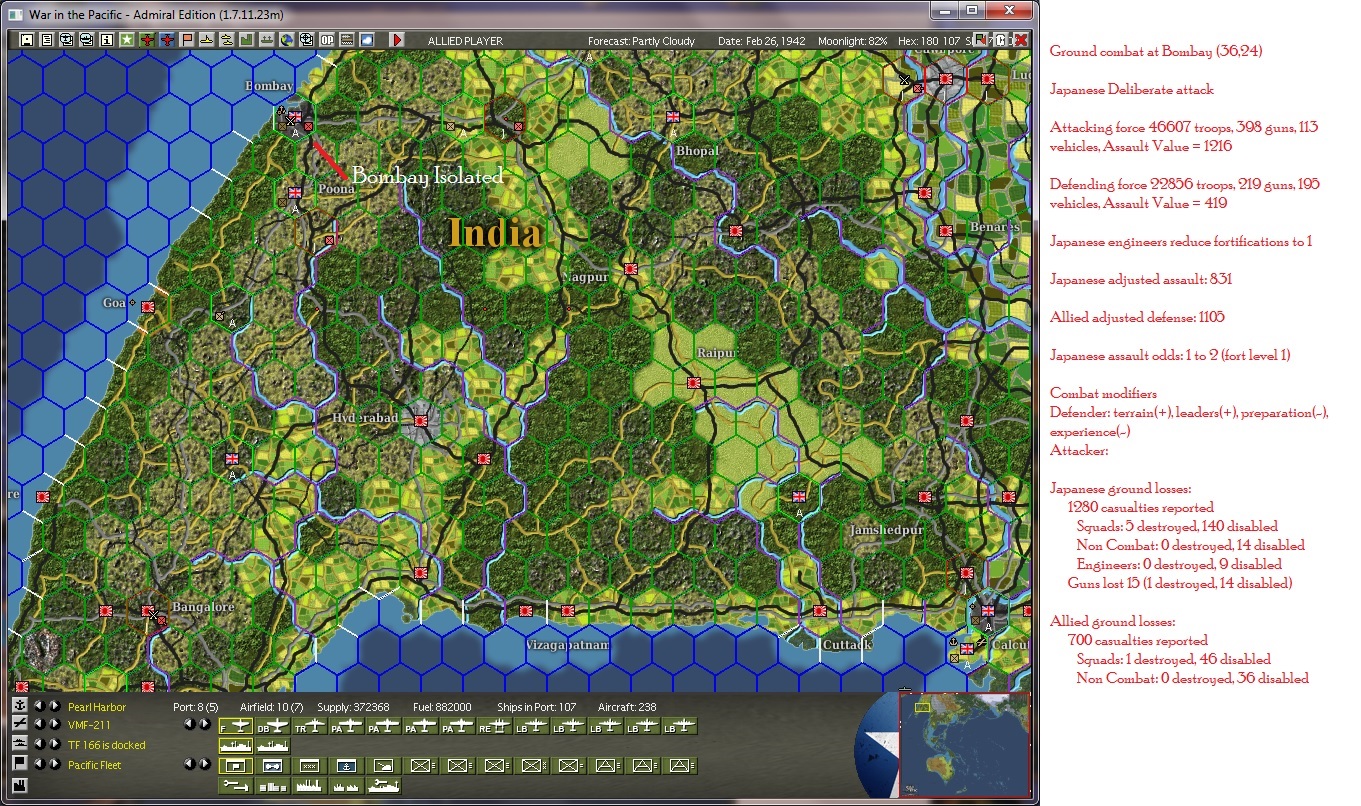Open the text report list icon

point(47,40)
